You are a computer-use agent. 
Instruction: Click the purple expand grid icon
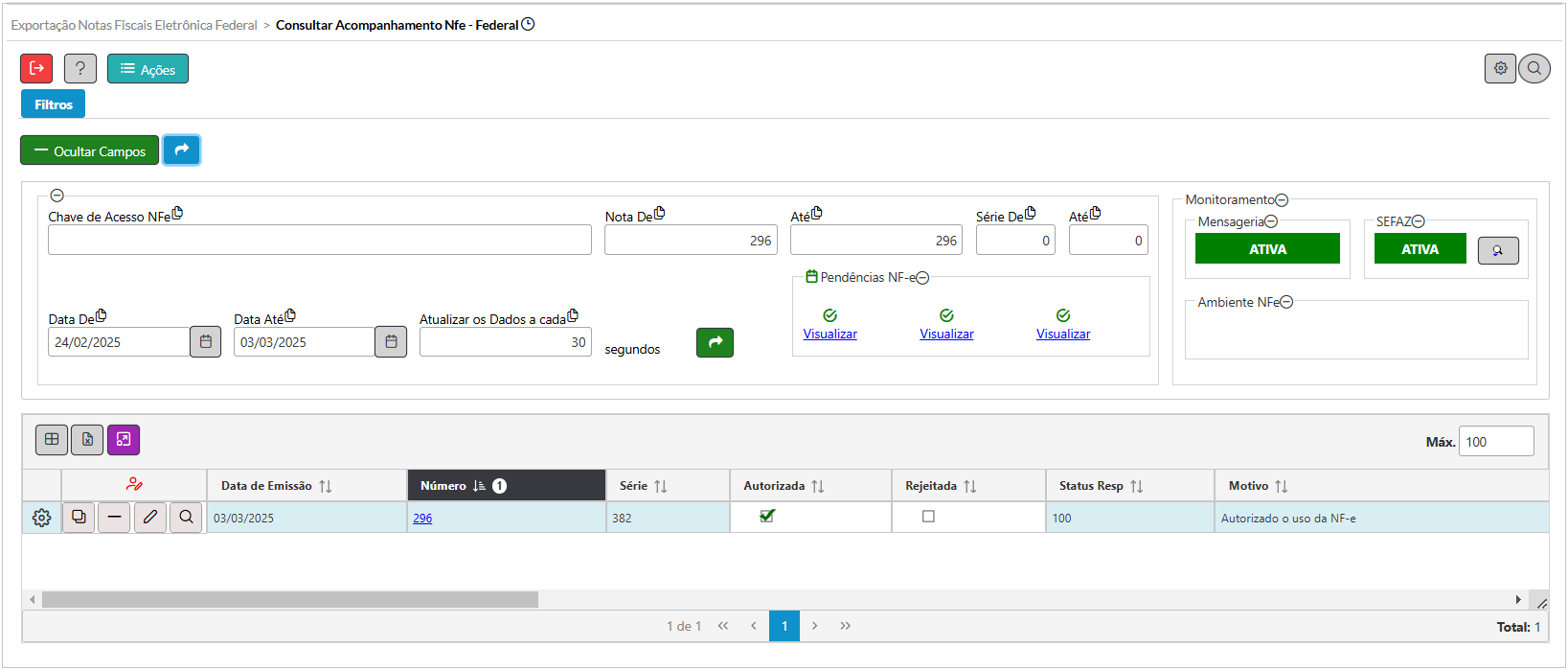pos(124,439)
